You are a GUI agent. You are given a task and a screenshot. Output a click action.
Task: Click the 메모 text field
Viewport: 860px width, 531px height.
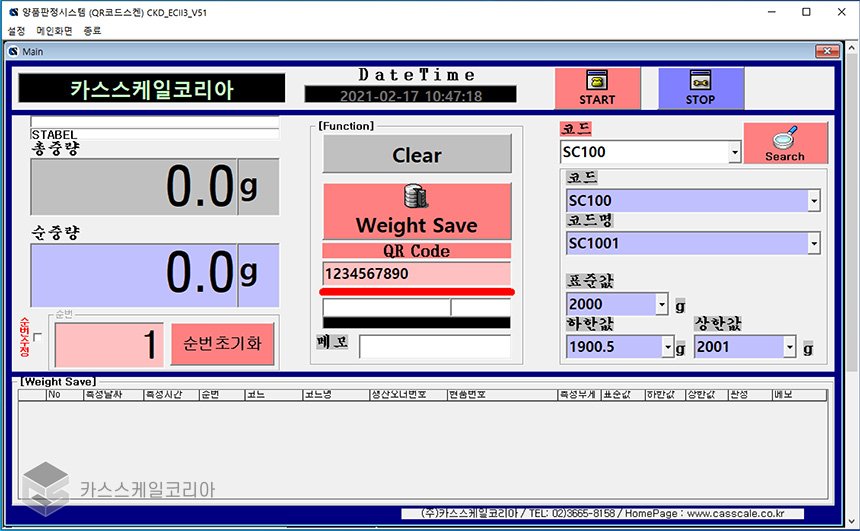point(434,346)
